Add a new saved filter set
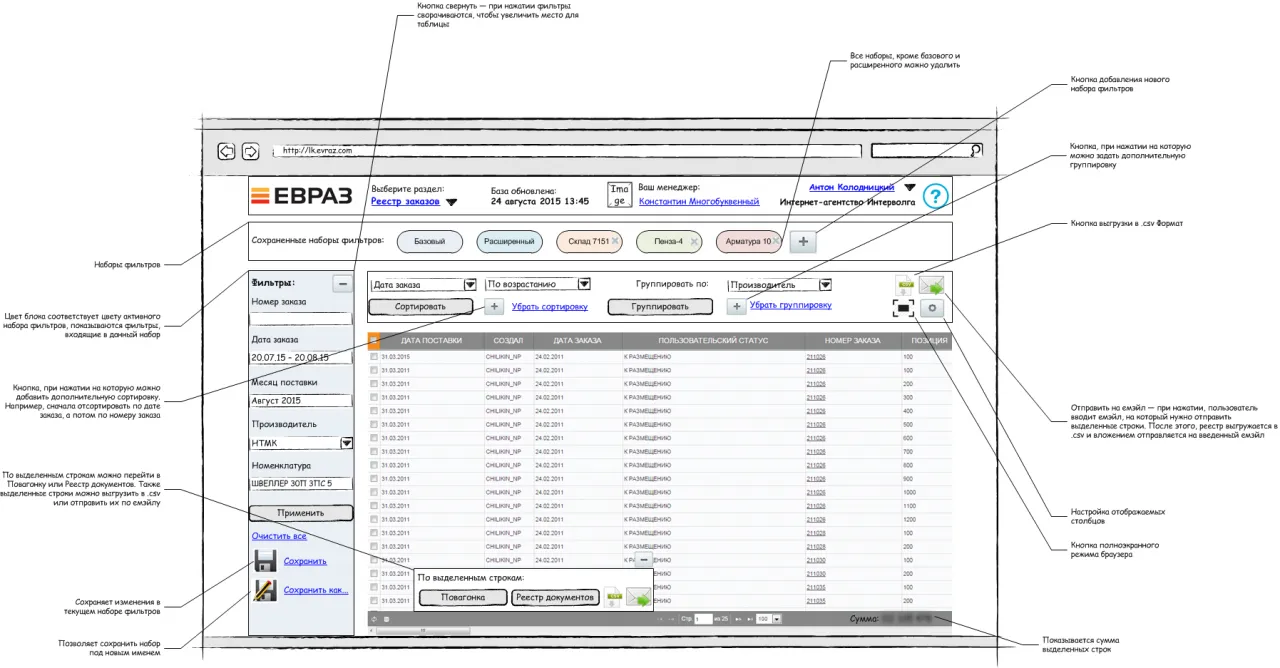 click(x=803, y=241)
